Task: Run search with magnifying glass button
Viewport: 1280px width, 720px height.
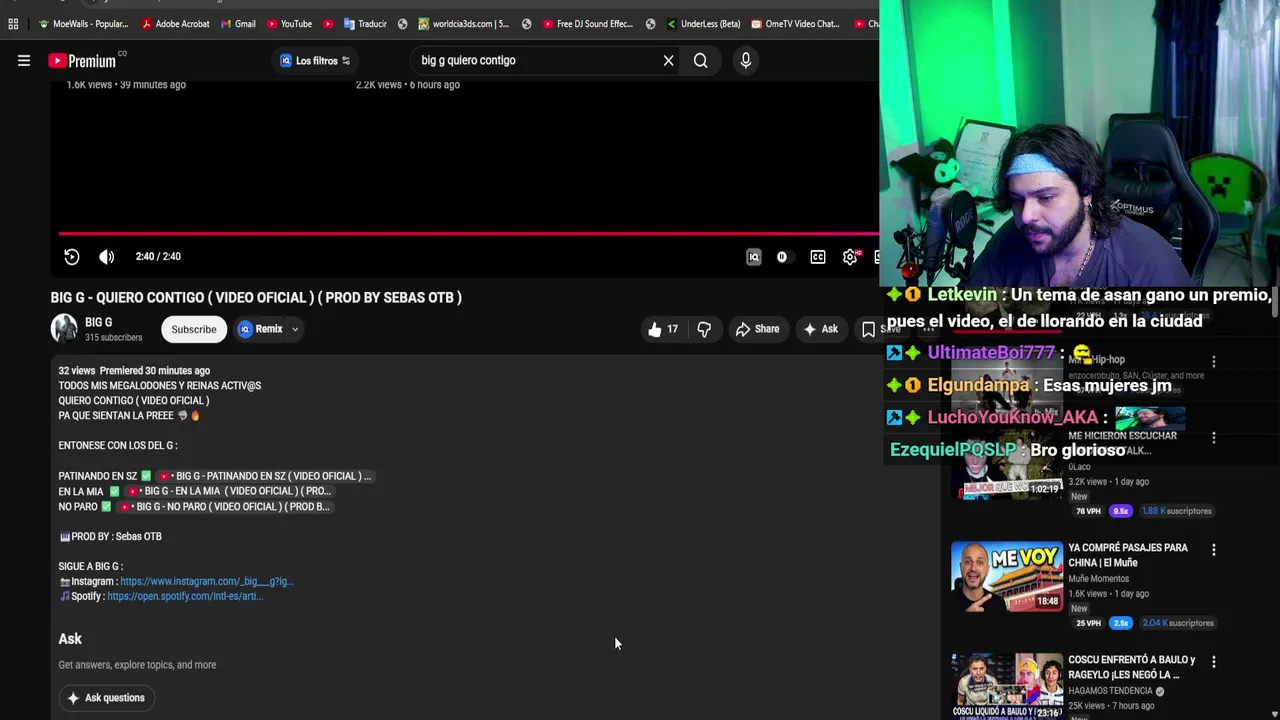Action: click(x=701, y=61)
